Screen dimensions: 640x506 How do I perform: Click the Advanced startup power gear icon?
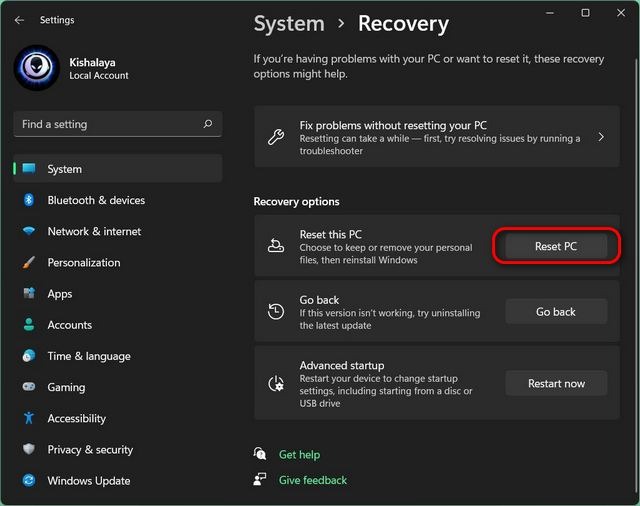pyautogui.click(x=276, y=384)
